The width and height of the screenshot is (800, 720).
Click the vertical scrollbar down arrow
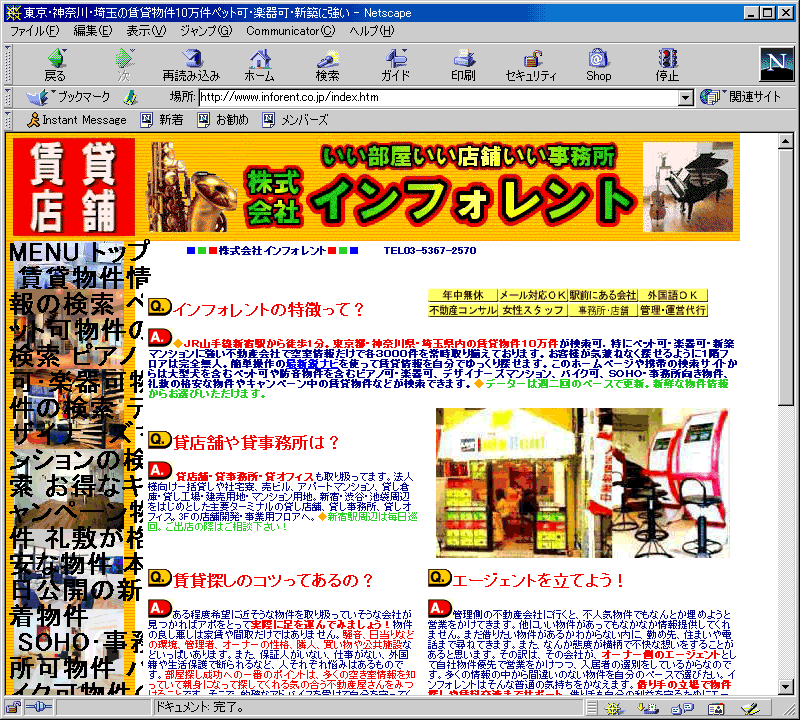coord(786,687)
